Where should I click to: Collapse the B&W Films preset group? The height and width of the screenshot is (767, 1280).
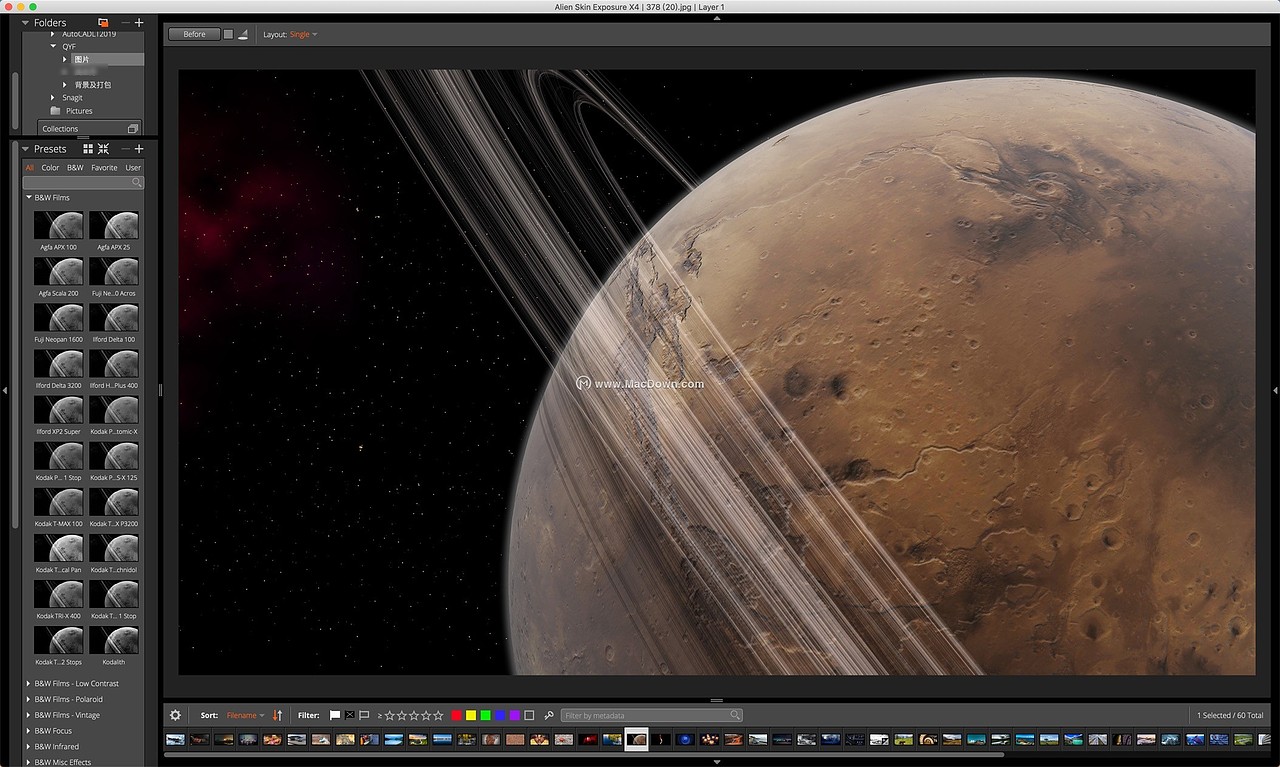[29, 198]
